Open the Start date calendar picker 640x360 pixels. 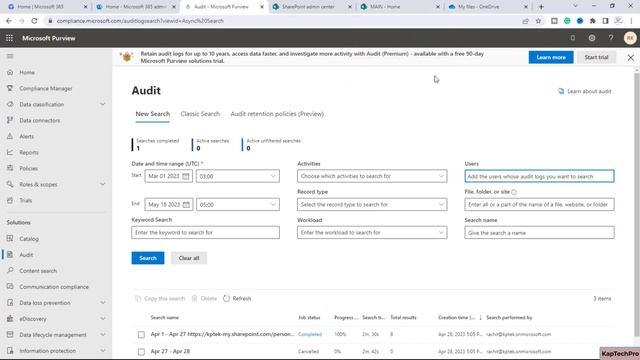point(186,176)
